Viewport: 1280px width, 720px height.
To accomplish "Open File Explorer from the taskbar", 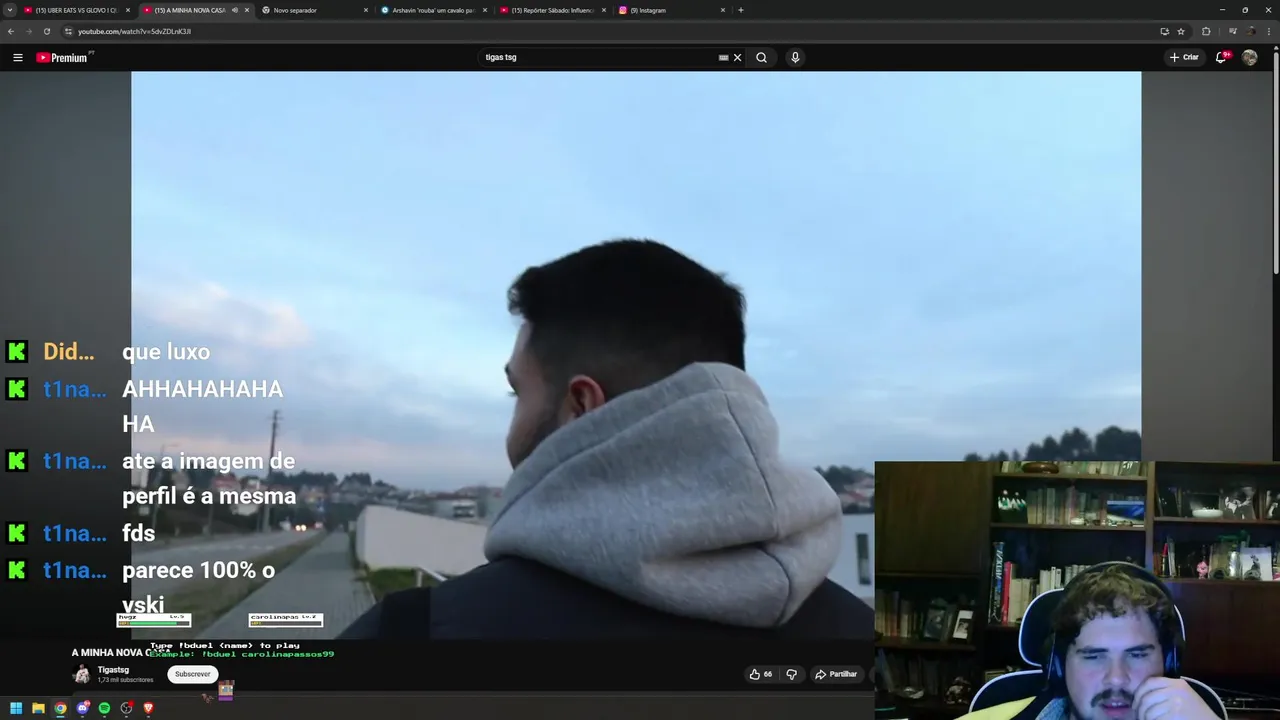I will point(38,708).
